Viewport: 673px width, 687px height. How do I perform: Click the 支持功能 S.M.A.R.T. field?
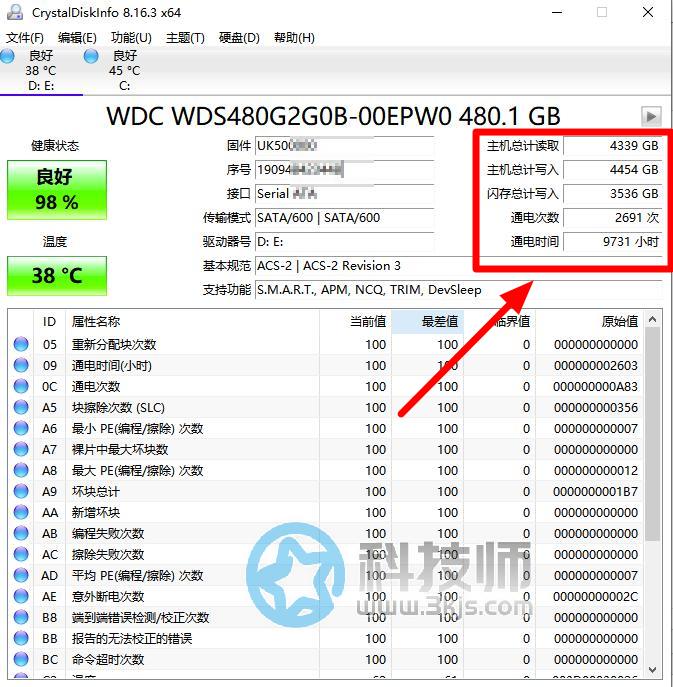pos(458,290)
